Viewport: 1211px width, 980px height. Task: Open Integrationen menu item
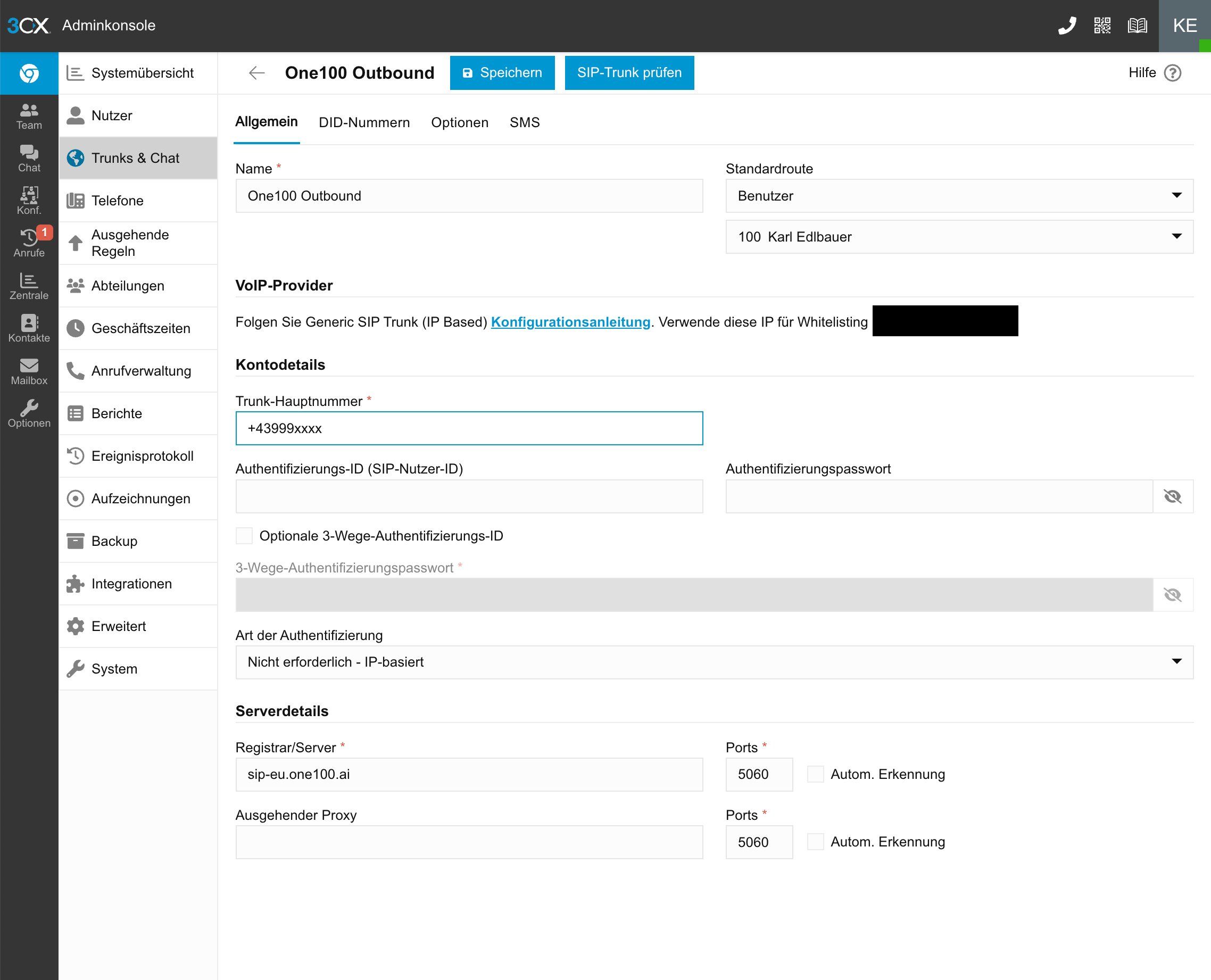138,584
